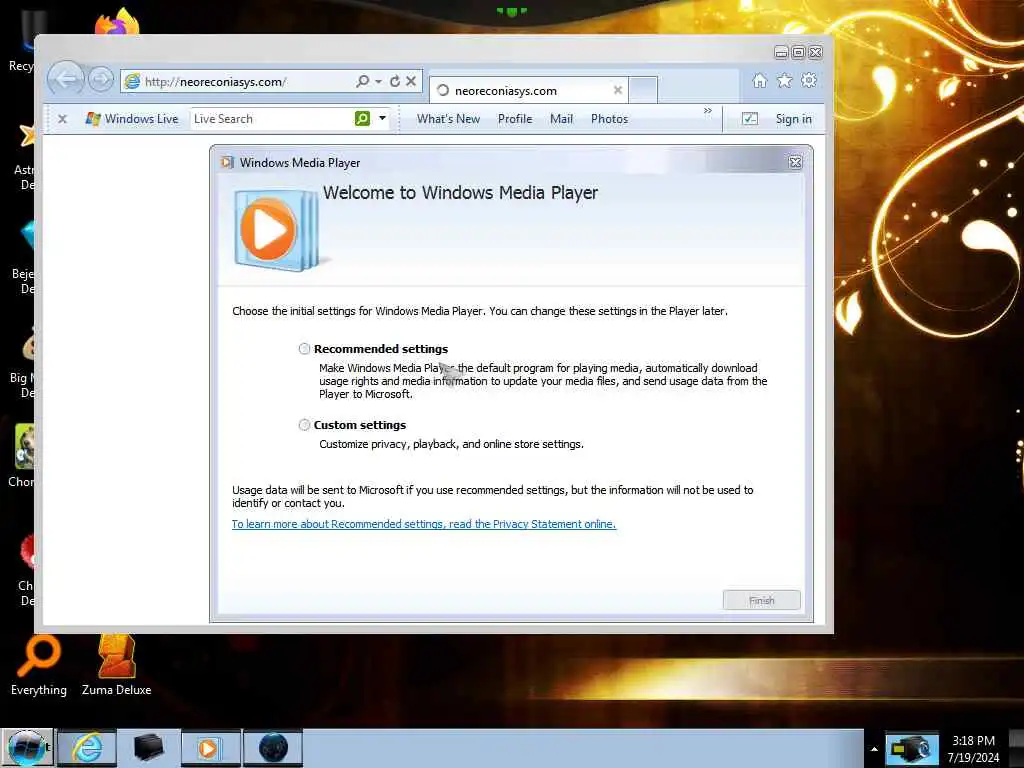Expand toolbar overflow chevron

coord(708,111)
